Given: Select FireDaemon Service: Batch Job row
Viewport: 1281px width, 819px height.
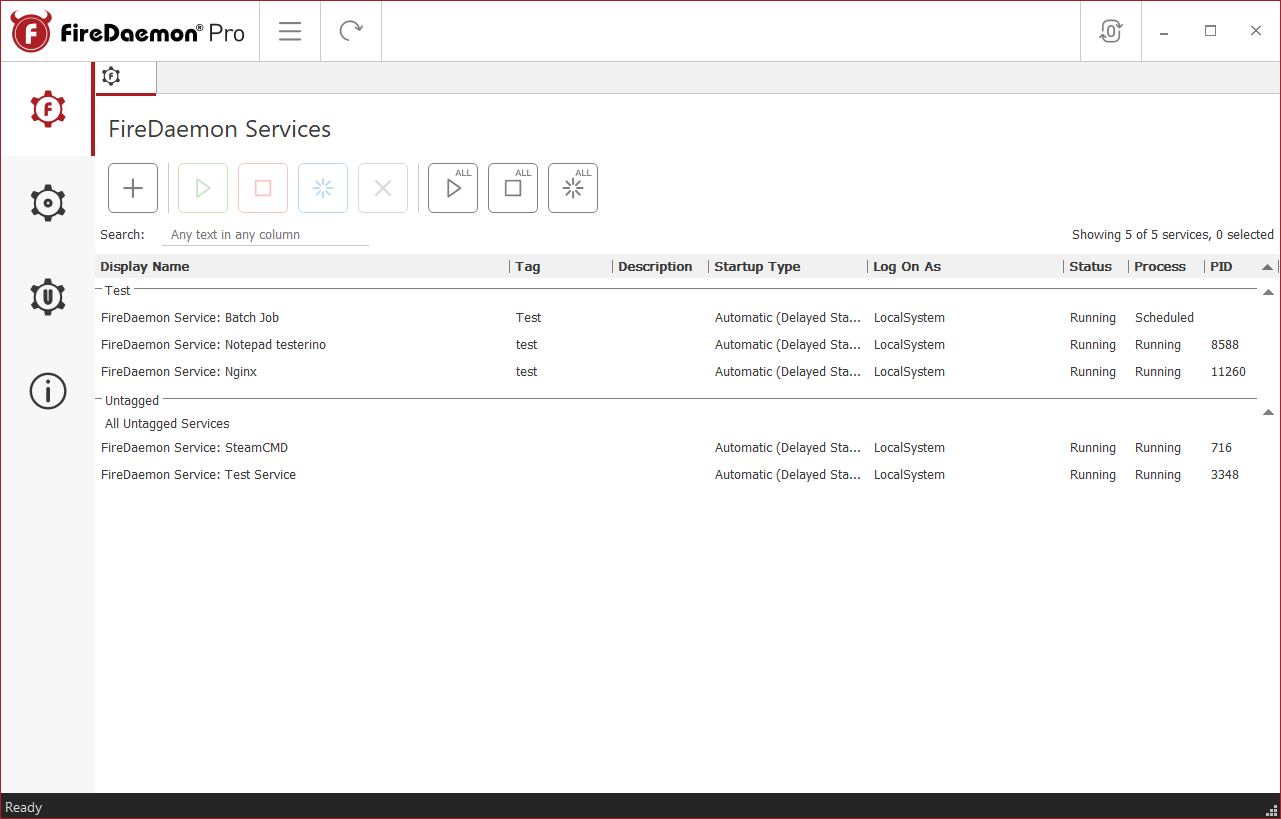Looking at the screenshot, I should (677, 318).
